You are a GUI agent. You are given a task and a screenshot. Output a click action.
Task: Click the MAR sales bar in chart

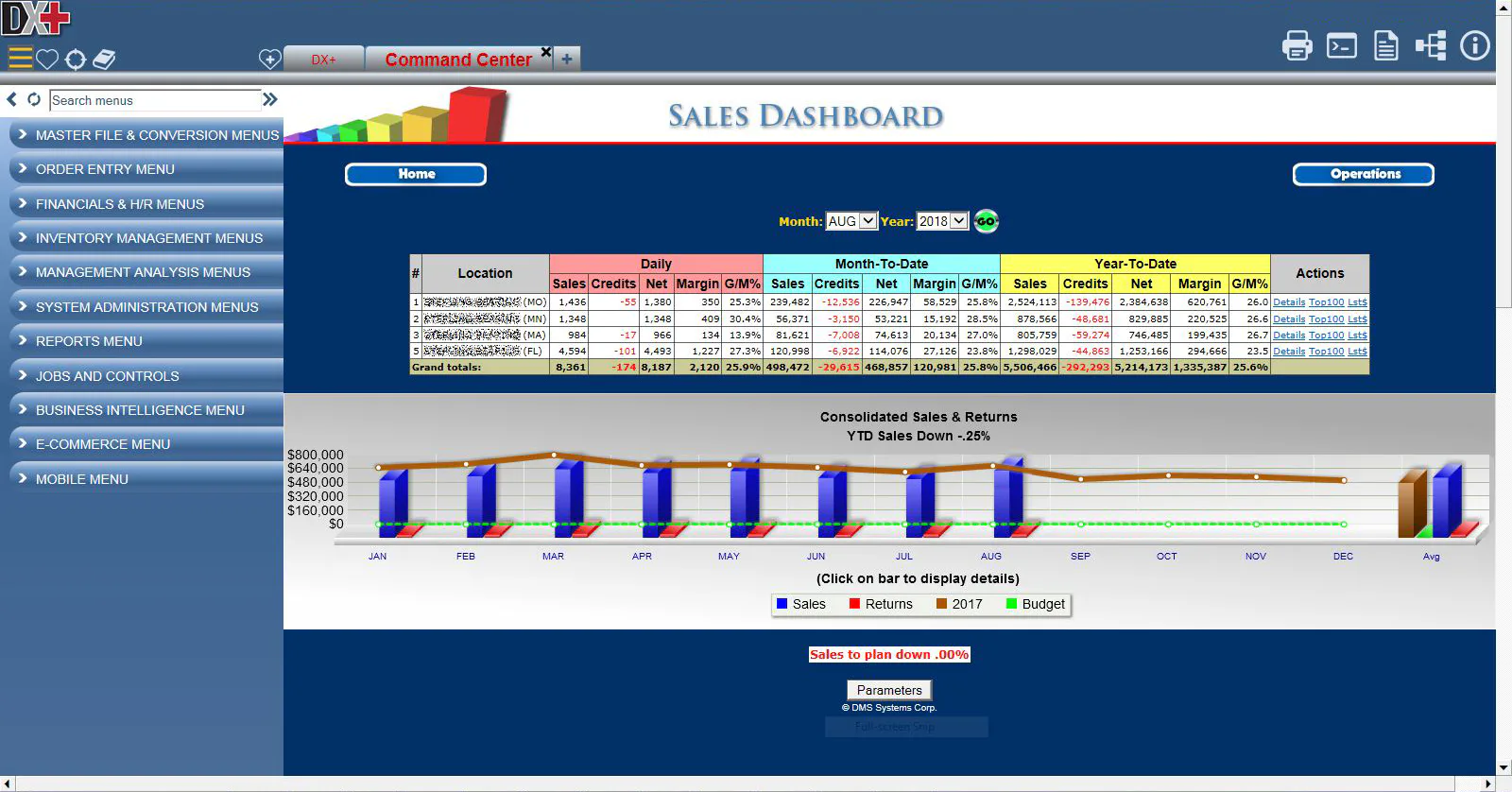pyautogui.click(x=568, y=497)
